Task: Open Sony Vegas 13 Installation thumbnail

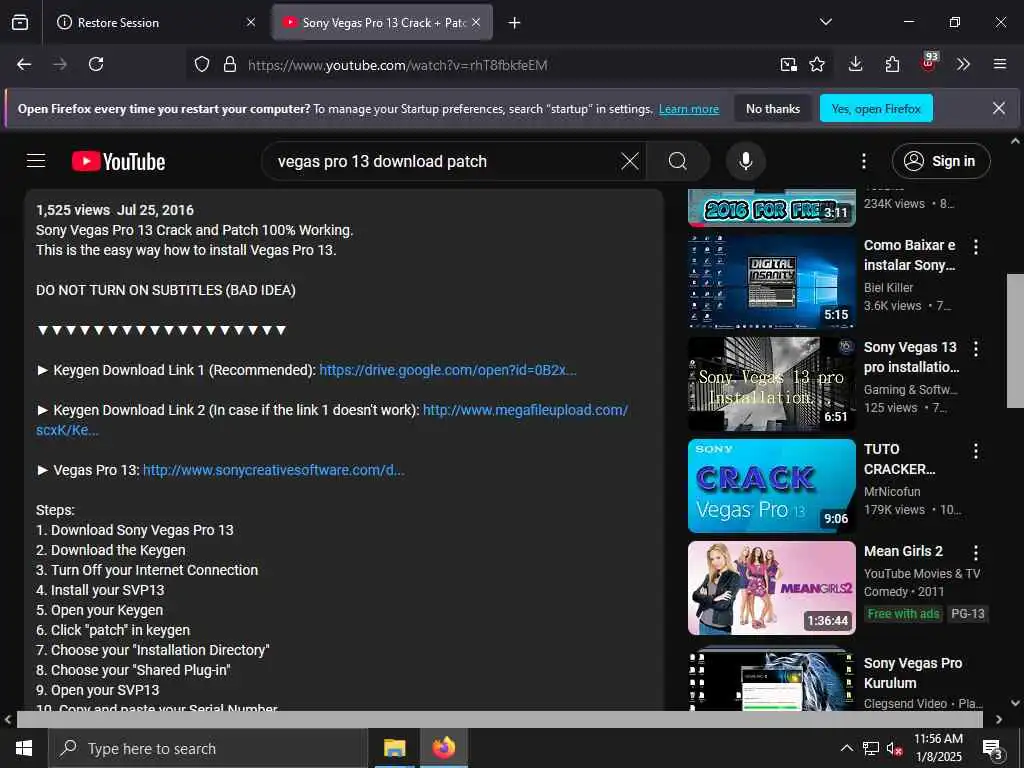Action: [771, 384]
